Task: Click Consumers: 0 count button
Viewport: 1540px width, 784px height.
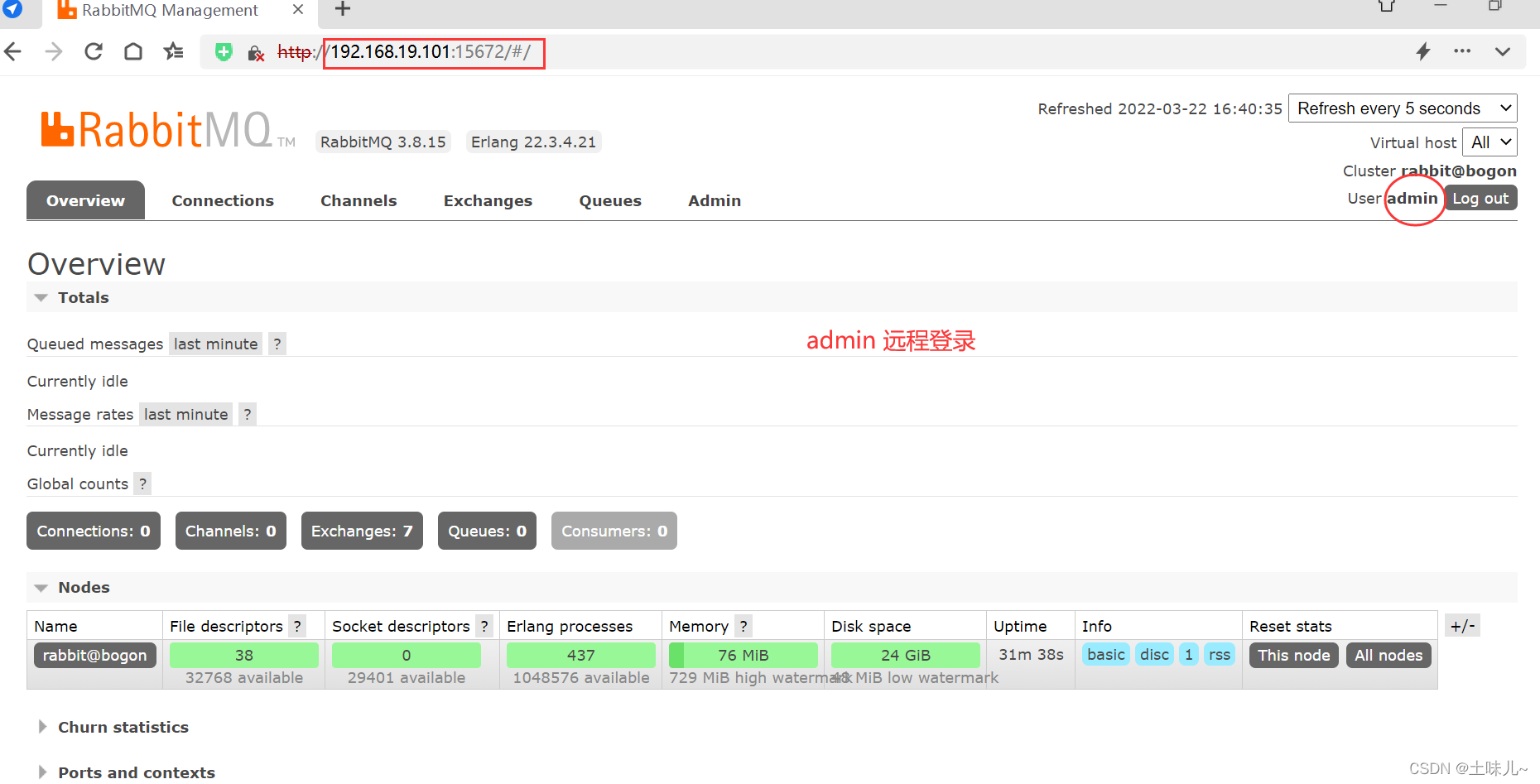Action: pos(614,531)
